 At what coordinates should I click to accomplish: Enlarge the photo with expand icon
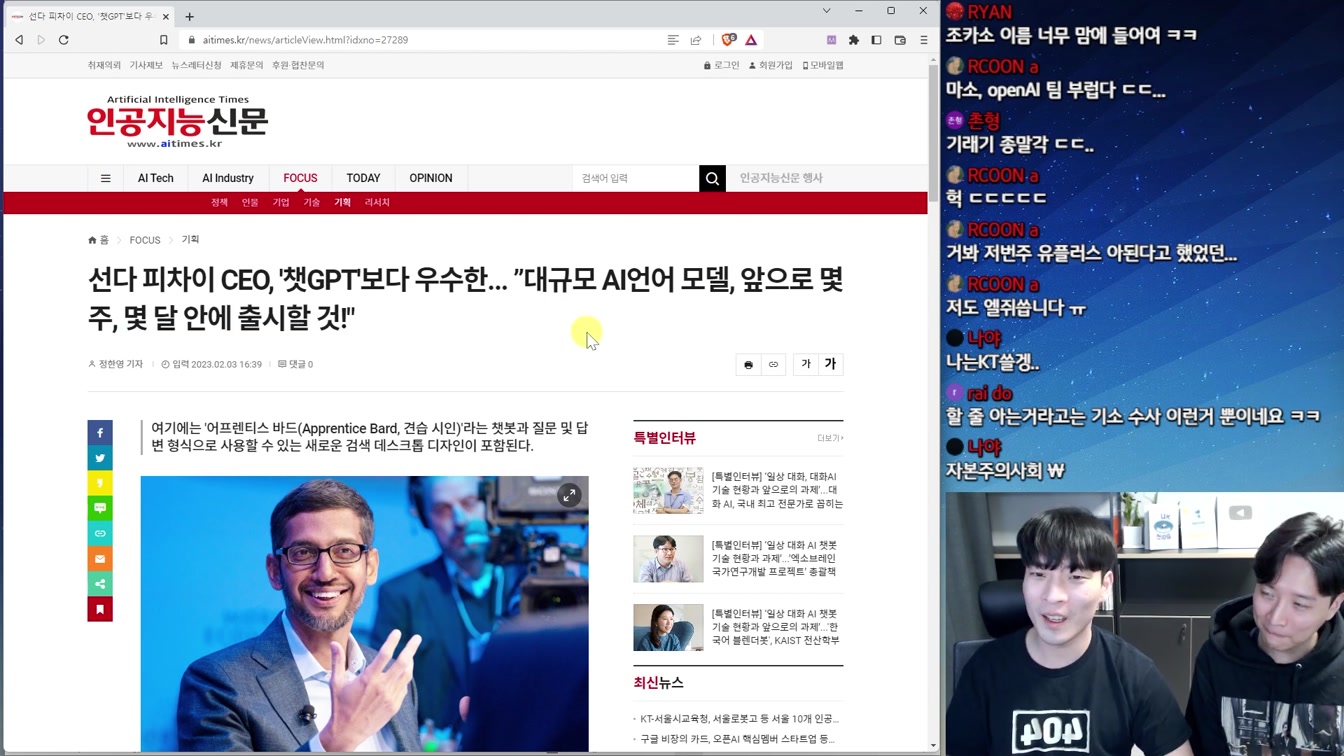pyautogui.click(x=569, y=495)
